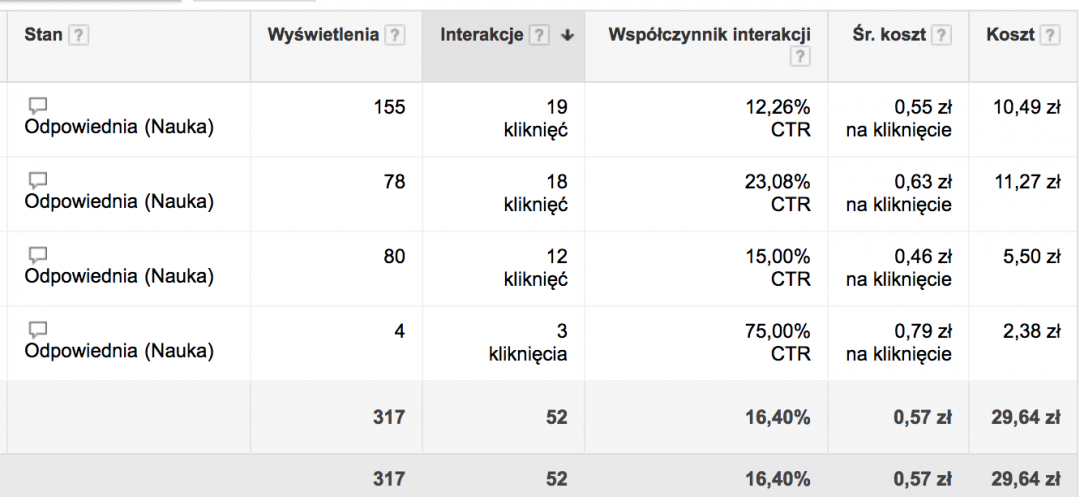The image size is (1080, 497).
Task: Open help for Współczynnik interakcji column
Action: click(x=799, y=58)
